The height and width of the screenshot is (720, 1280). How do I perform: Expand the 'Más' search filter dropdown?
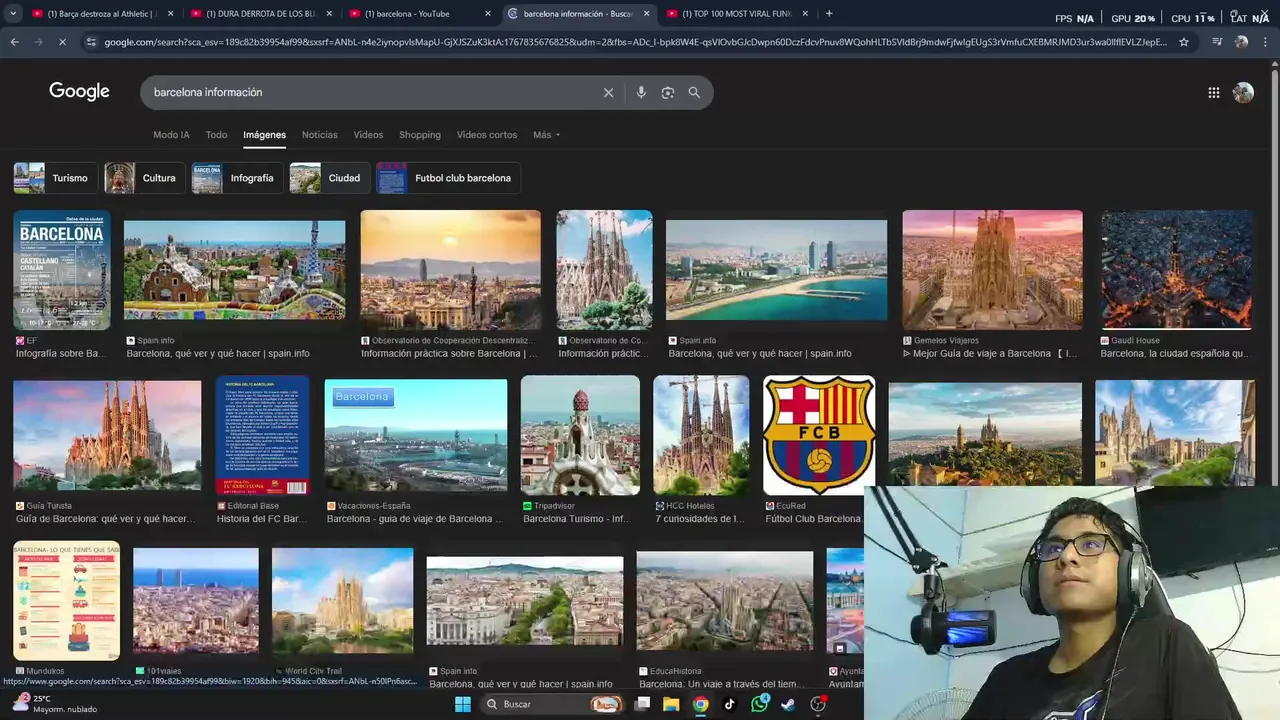click(x=546, y=135)
